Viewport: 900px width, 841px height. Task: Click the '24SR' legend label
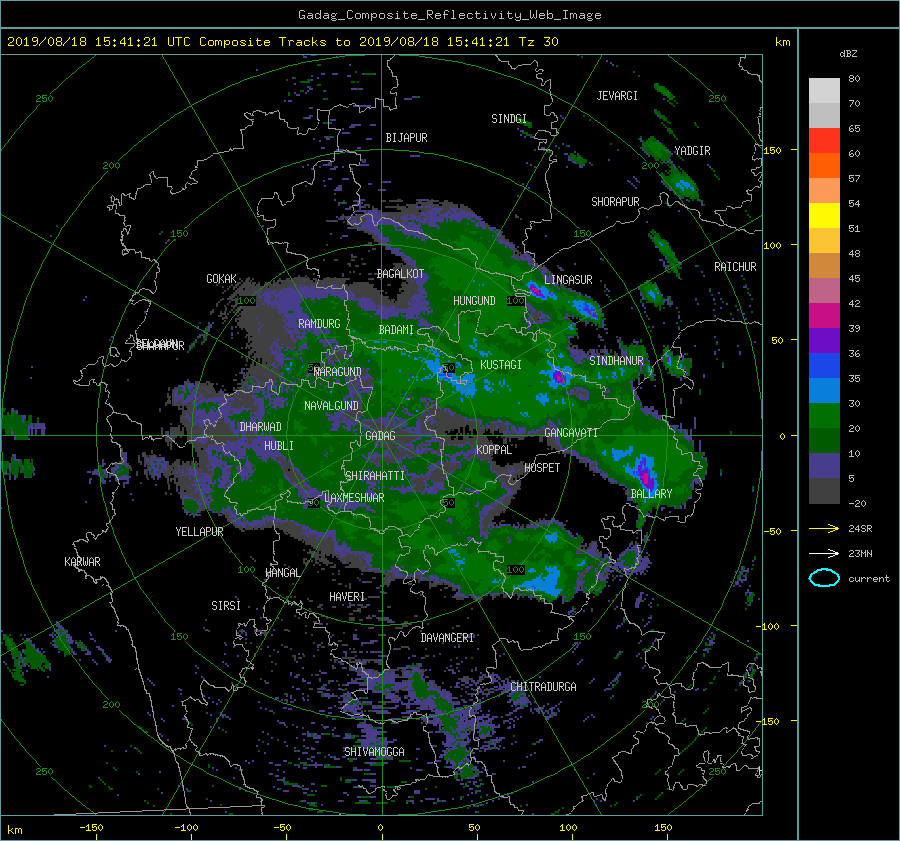click(x=860, y=528)
